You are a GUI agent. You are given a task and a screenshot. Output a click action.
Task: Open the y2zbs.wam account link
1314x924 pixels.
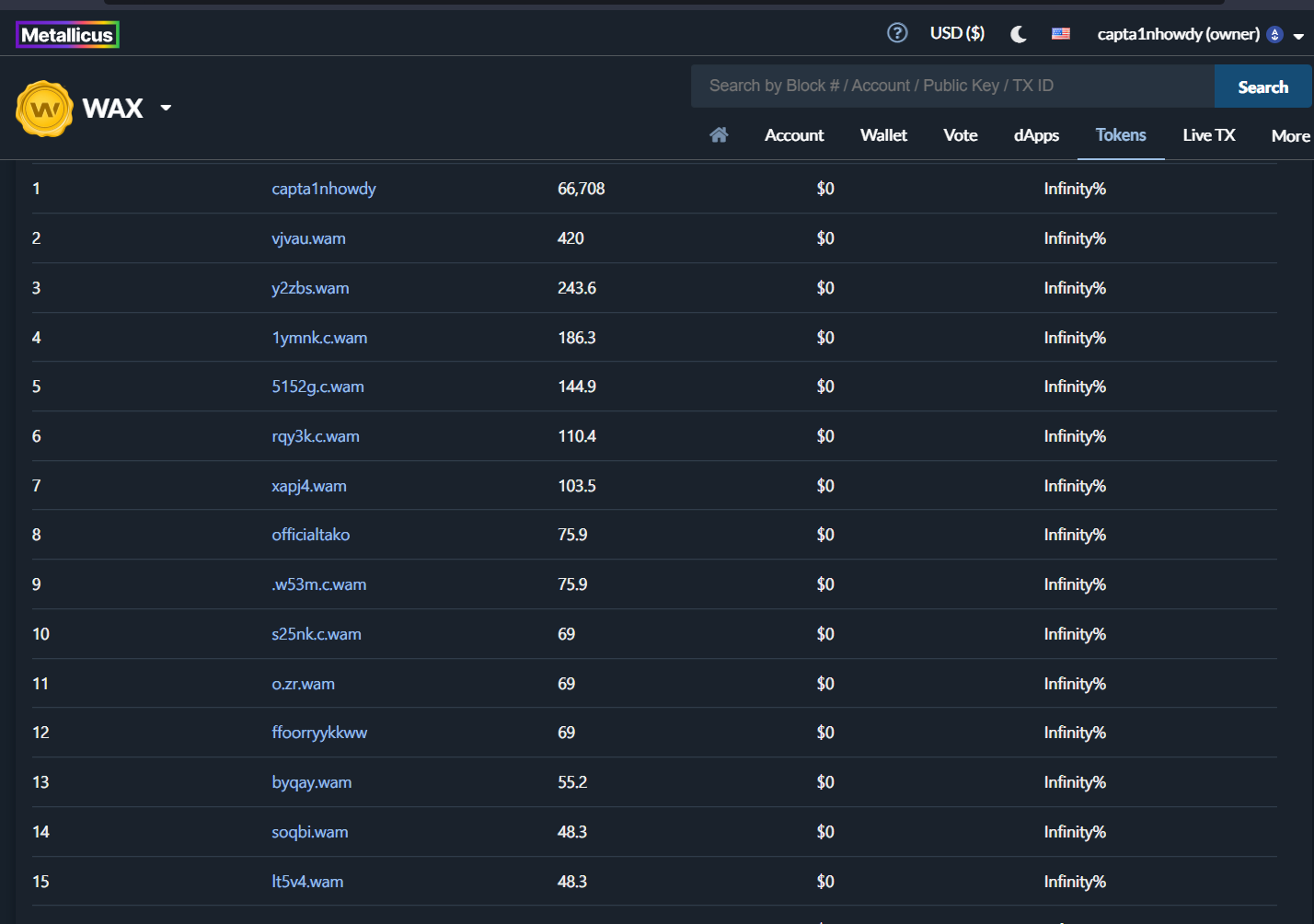(x=310, y=288)
